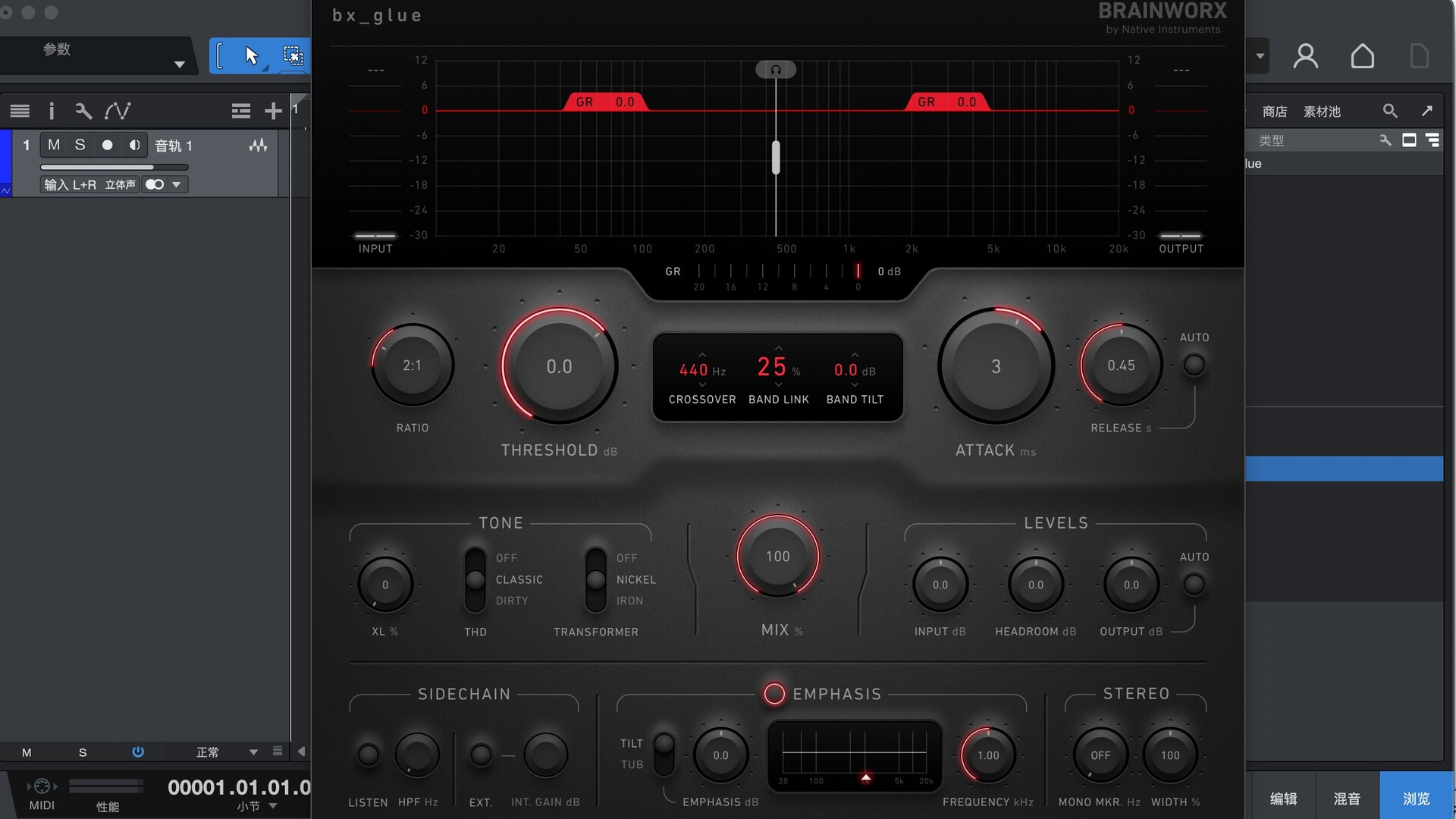Click global M mute button in footer

pos(27,752)
